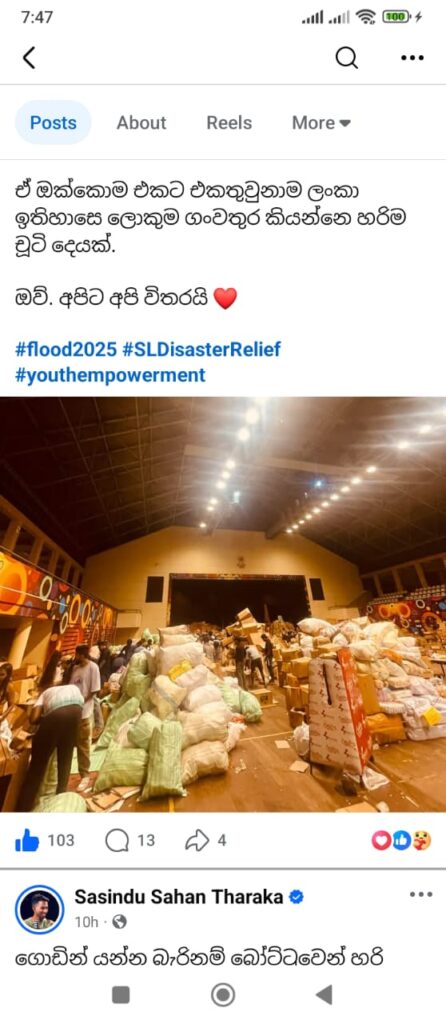Expand the More tab dropdown
This screenshot has width=446, height=1024.
[x=321, y=123]
